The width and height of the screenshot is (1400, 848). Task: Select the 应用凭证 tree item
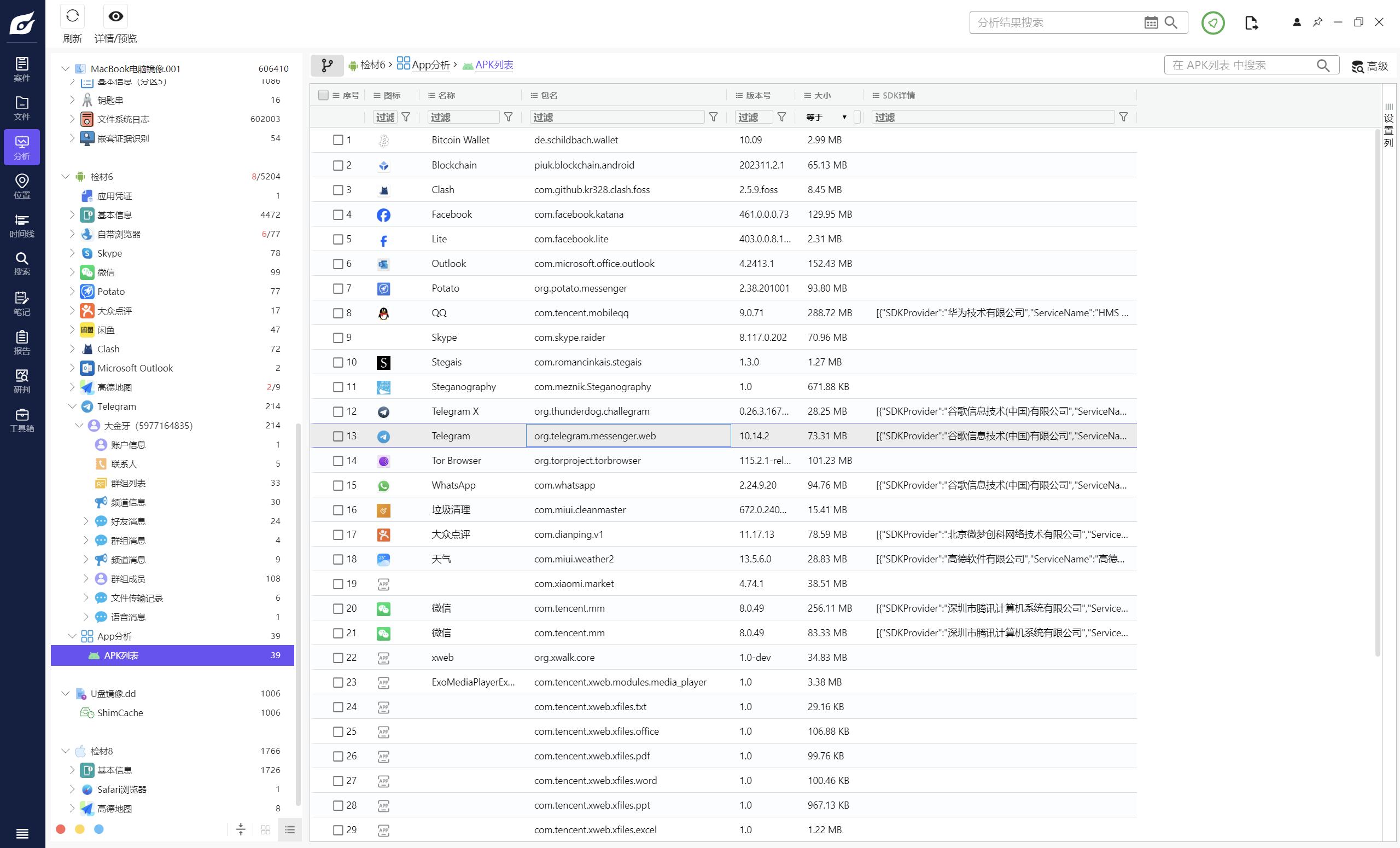click(114, 196)
